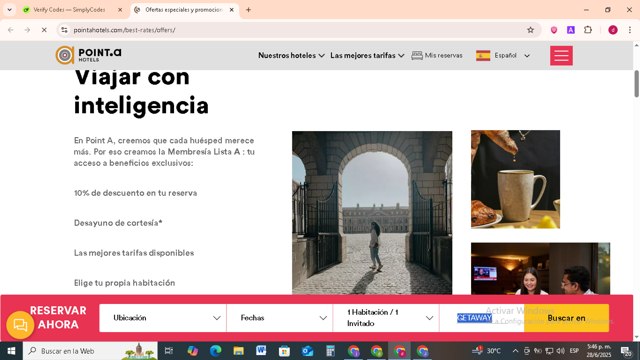The image size is (640, 360).
Task: Launch Microsoft Edge from the taskbar
Action: (x=216, y=351)
